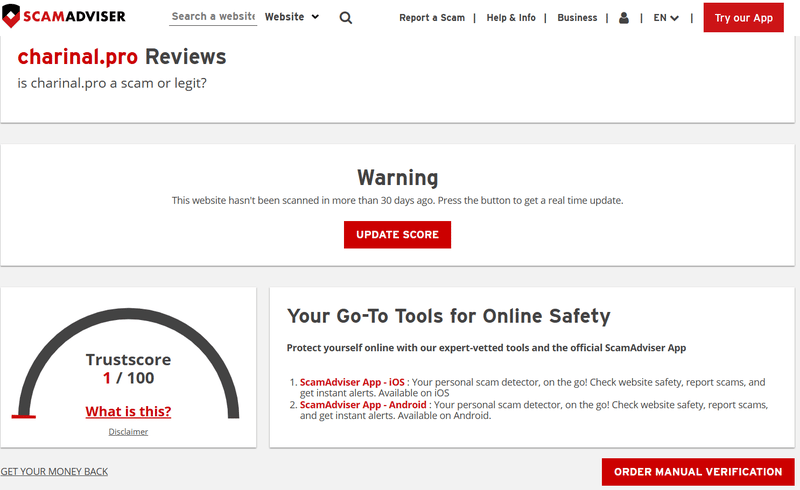Click the 'hasn't been scanned' warning message
Screen dimensions: 800x490
point(397,201)
